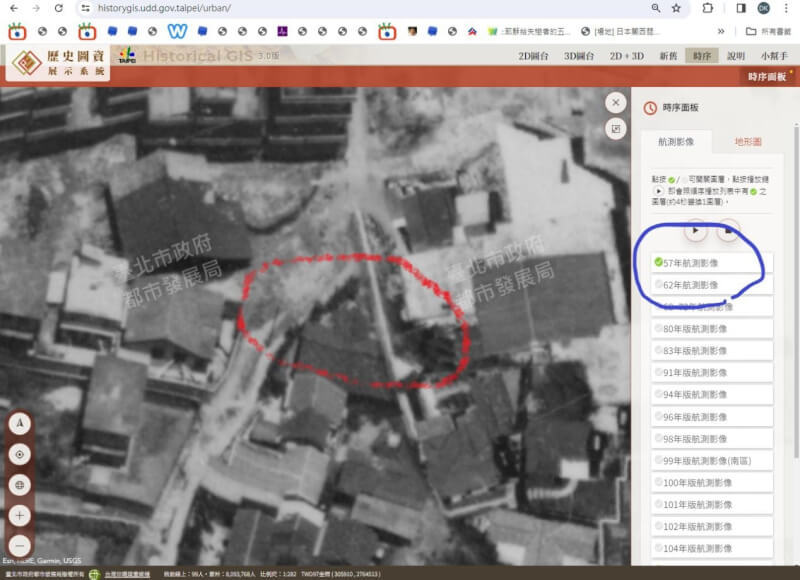Switch to the 地形圖 tab
This screenshot has height=580, width=800.
coord(747,142)
